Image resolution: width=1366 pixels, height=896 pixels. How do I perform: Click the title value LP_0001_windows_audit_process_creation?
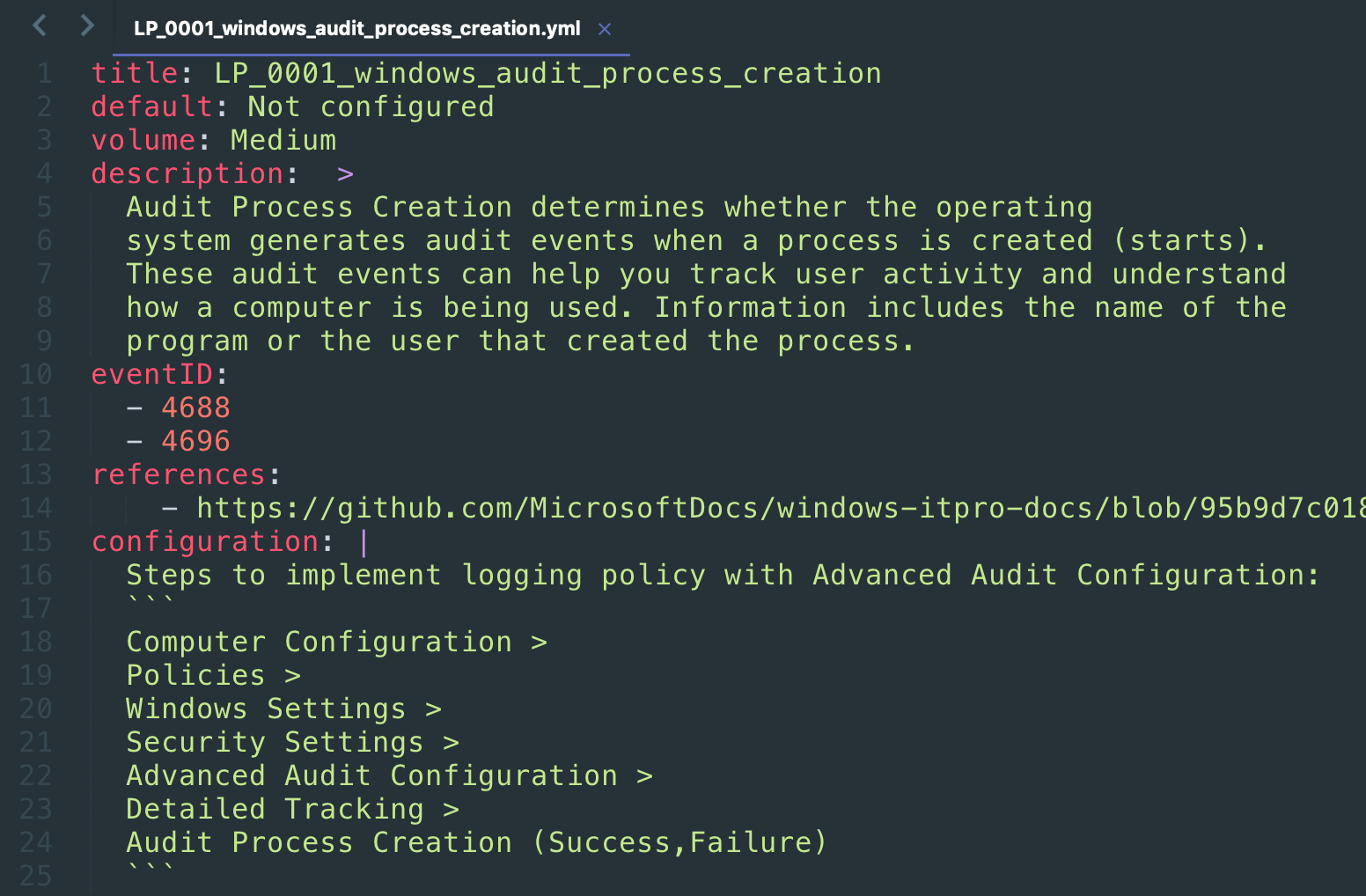[x=547, y=73]
